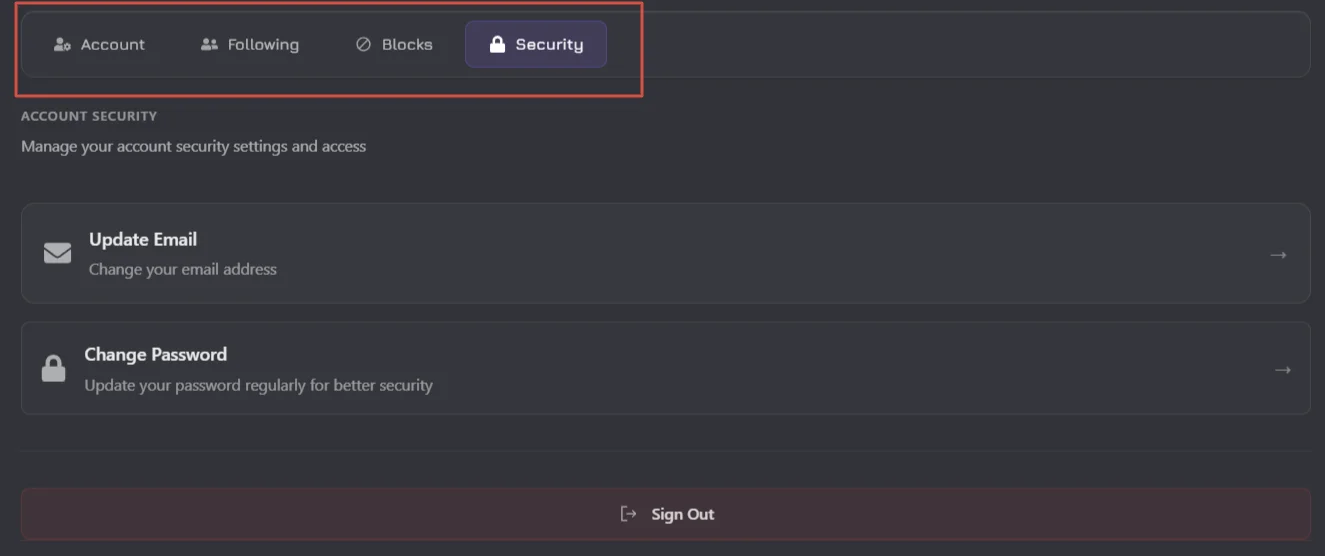Click the Blocks tab prohibited icon

pyautogui.click(x=363, y=45)
